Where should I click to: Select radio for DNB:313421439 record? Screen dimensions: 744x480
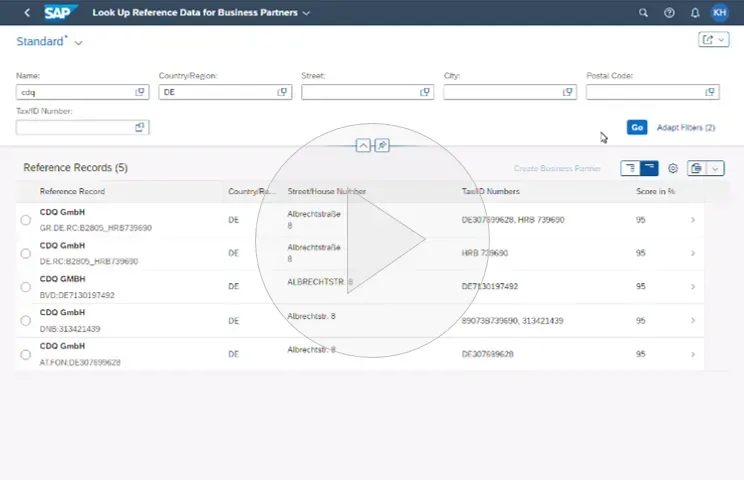point(26,321)
